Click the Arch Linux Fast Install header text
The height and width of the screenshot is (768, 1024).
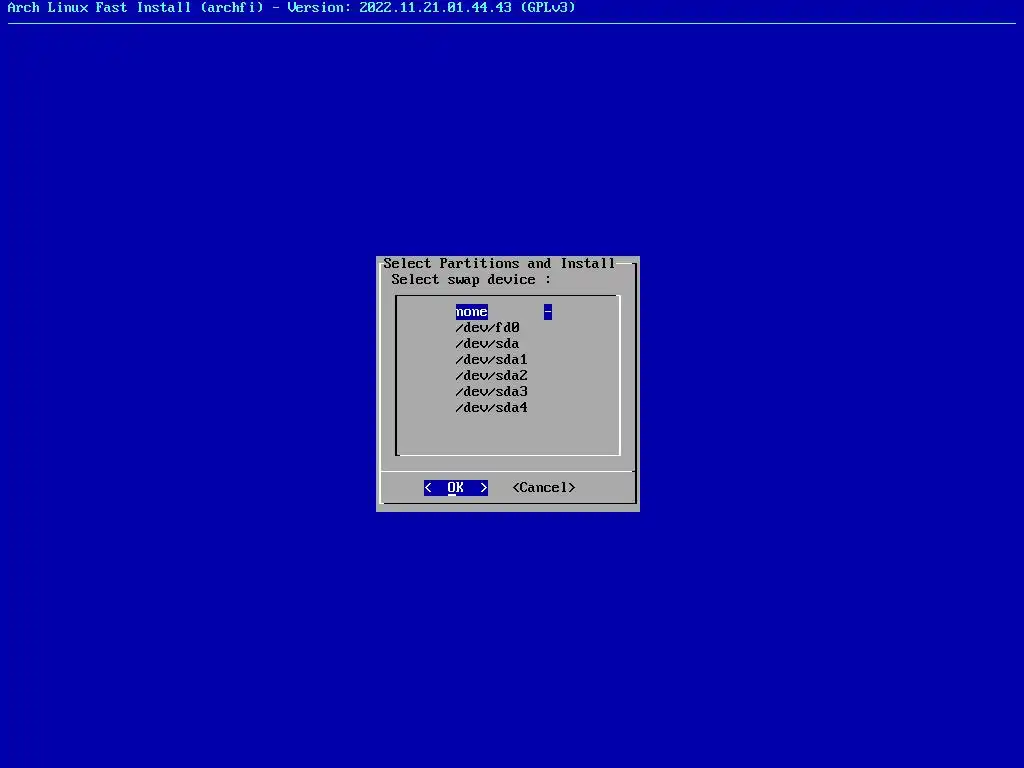click(291, 8)
